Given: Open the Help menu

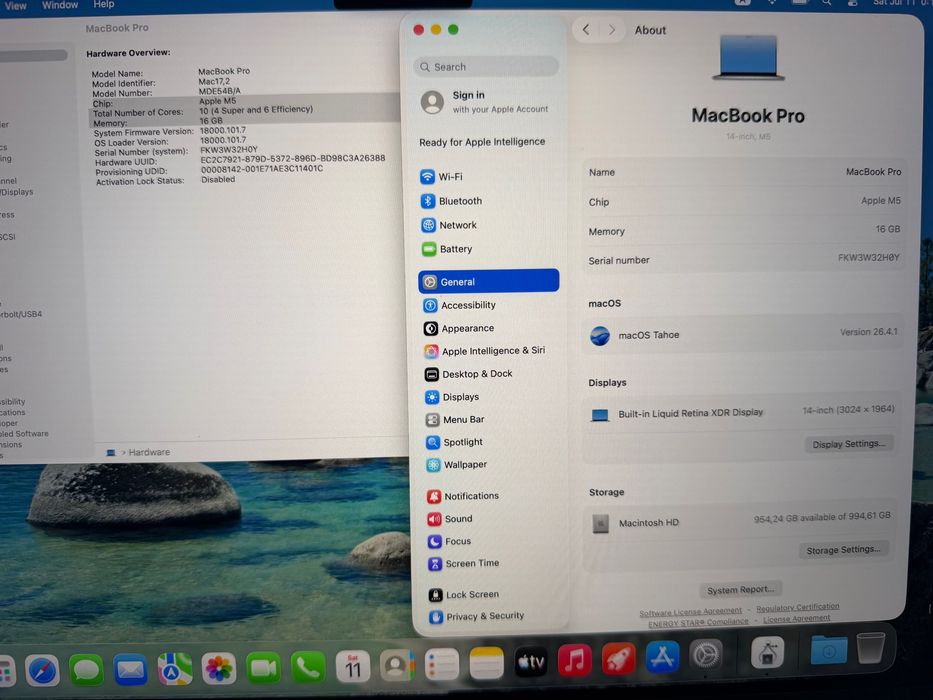Looking at the screenshot, I should 104,4.
